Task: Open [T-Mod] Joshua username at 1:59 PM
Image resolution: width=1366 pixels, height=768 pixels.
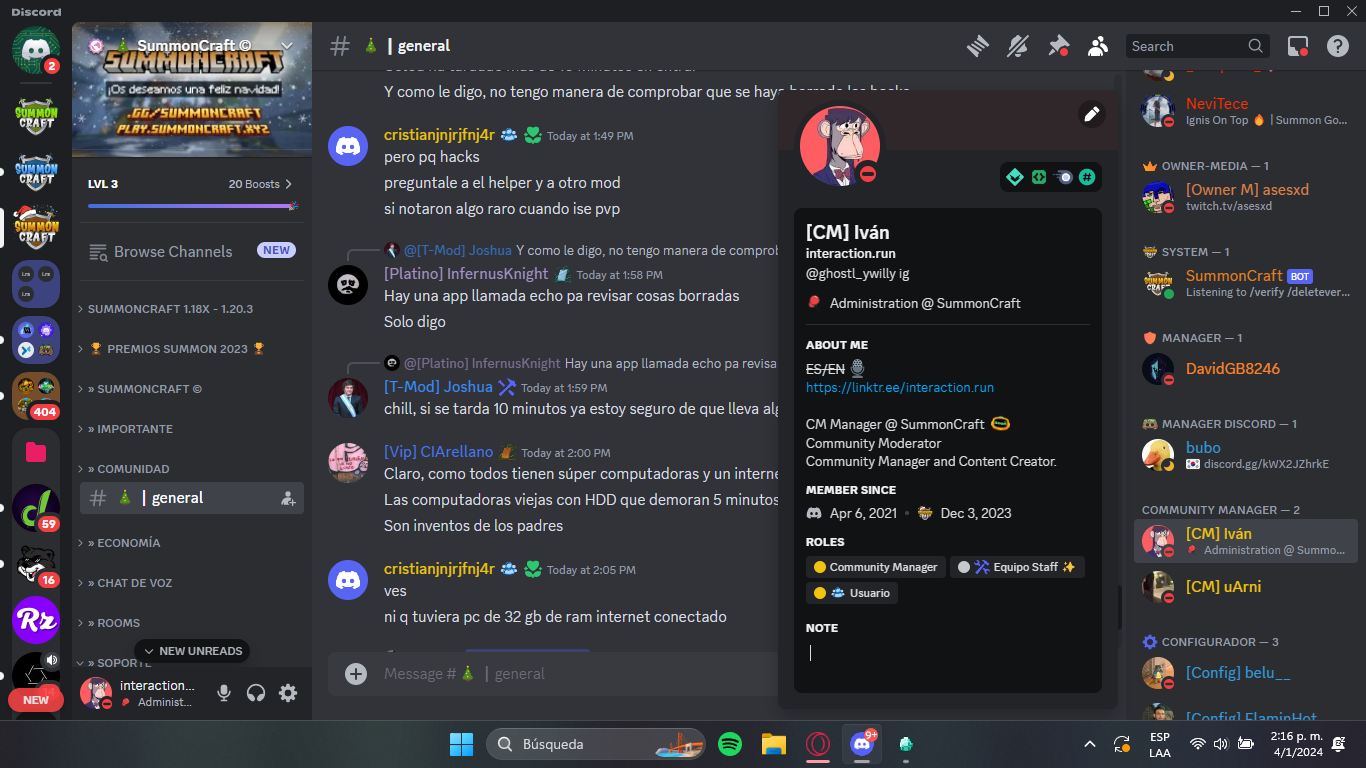Action: point(438,387)
